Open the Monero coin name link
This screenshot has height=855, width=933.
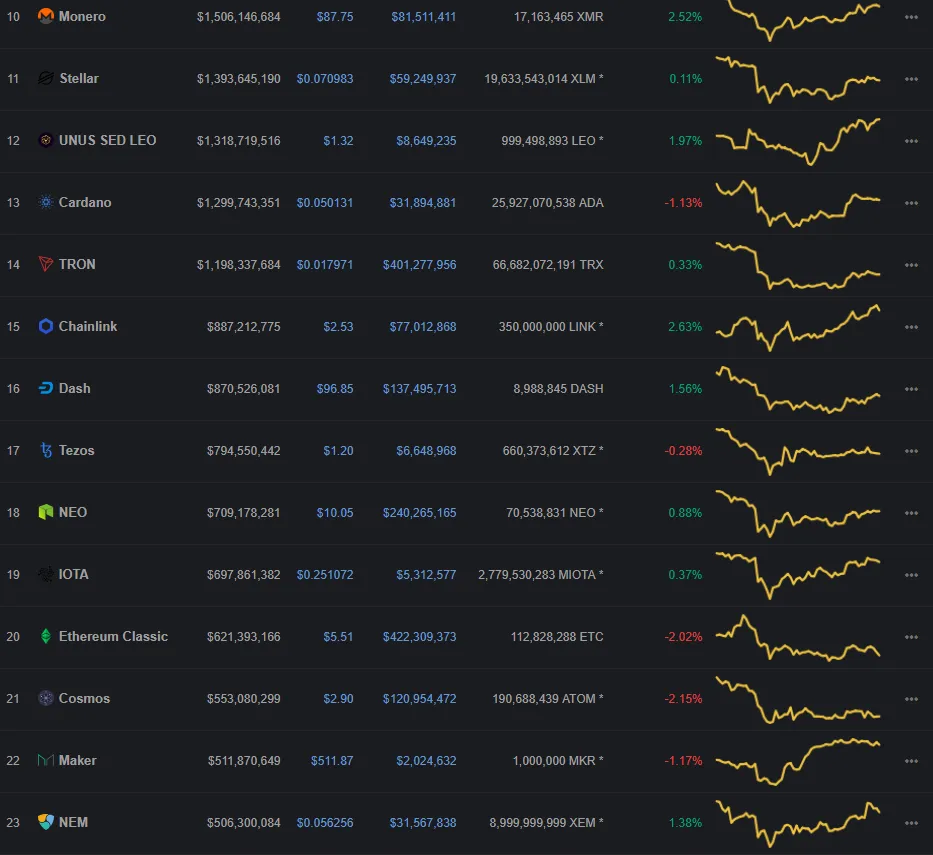[82, 16]
